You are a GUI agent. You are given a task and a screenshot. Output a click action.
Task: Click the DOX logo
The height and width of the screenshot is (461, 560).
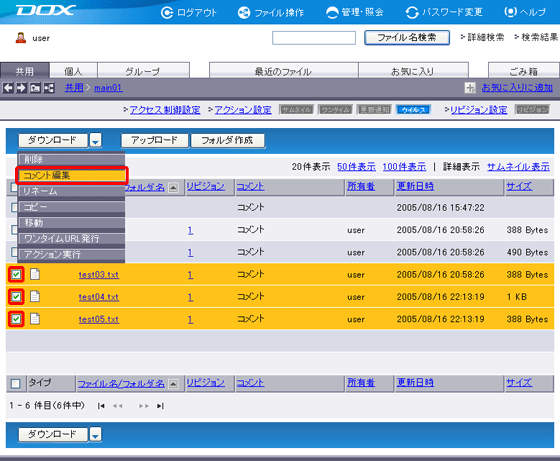45,10
